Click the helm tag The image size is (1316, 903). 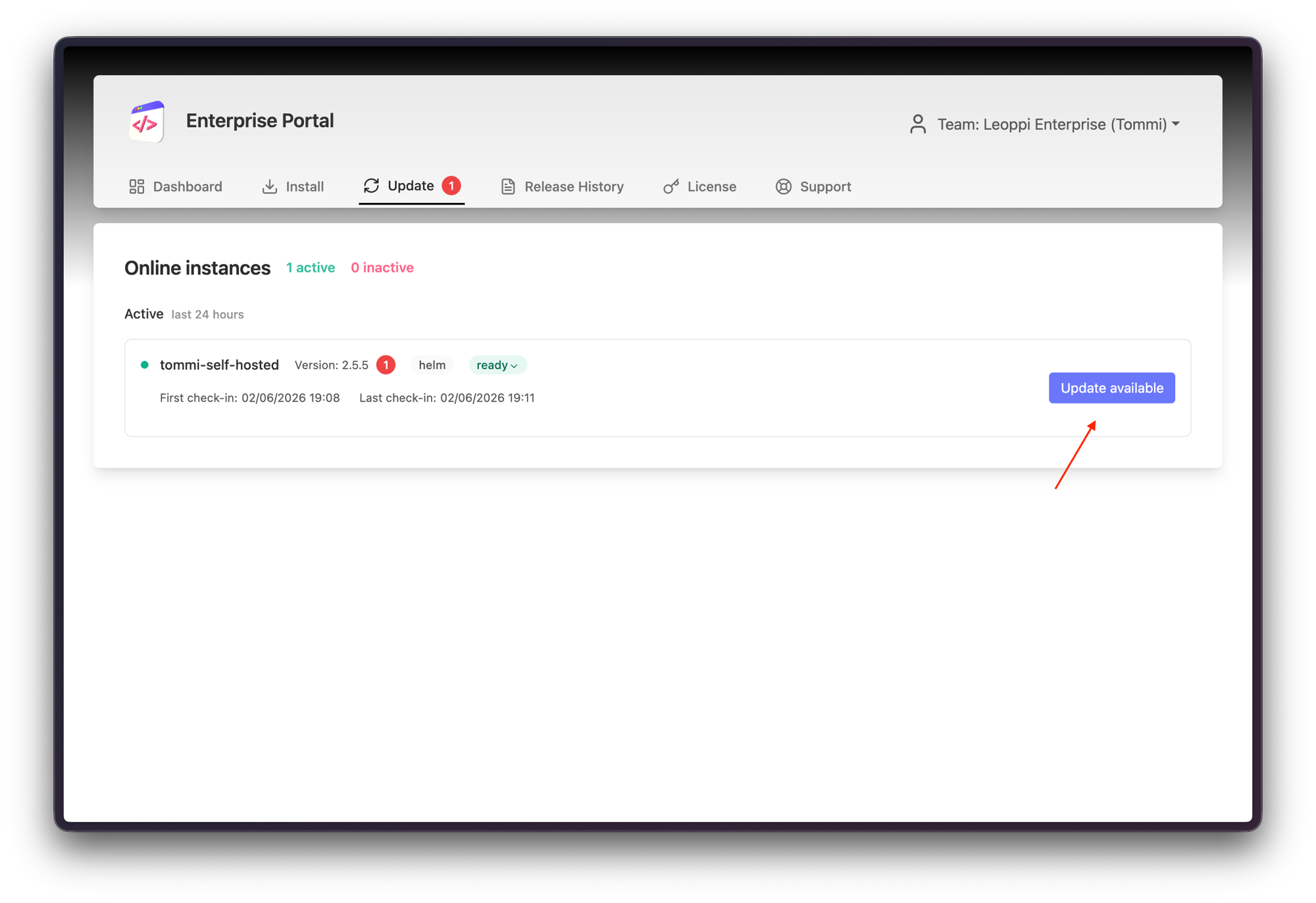(432, 365)
